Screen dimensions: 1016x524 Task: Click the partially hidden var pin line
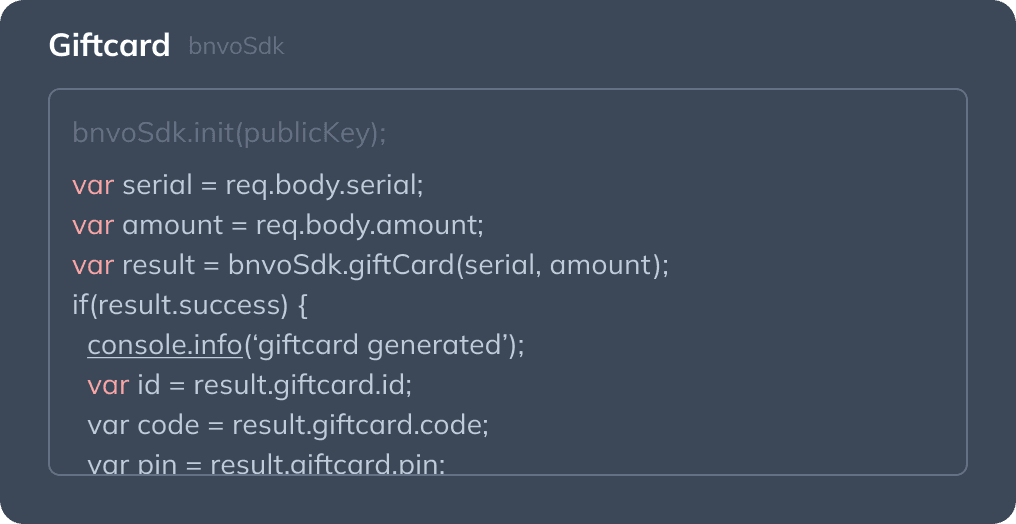pyautogui.click(x=265, y=464)
